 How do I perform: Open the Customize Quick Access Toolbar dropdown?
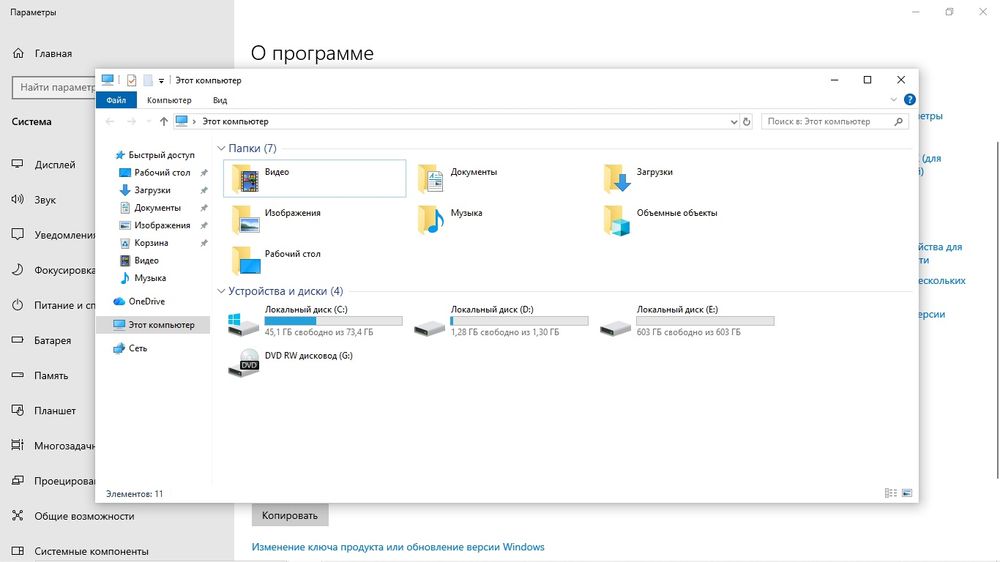pyautogui.click(x=161, y=81)
